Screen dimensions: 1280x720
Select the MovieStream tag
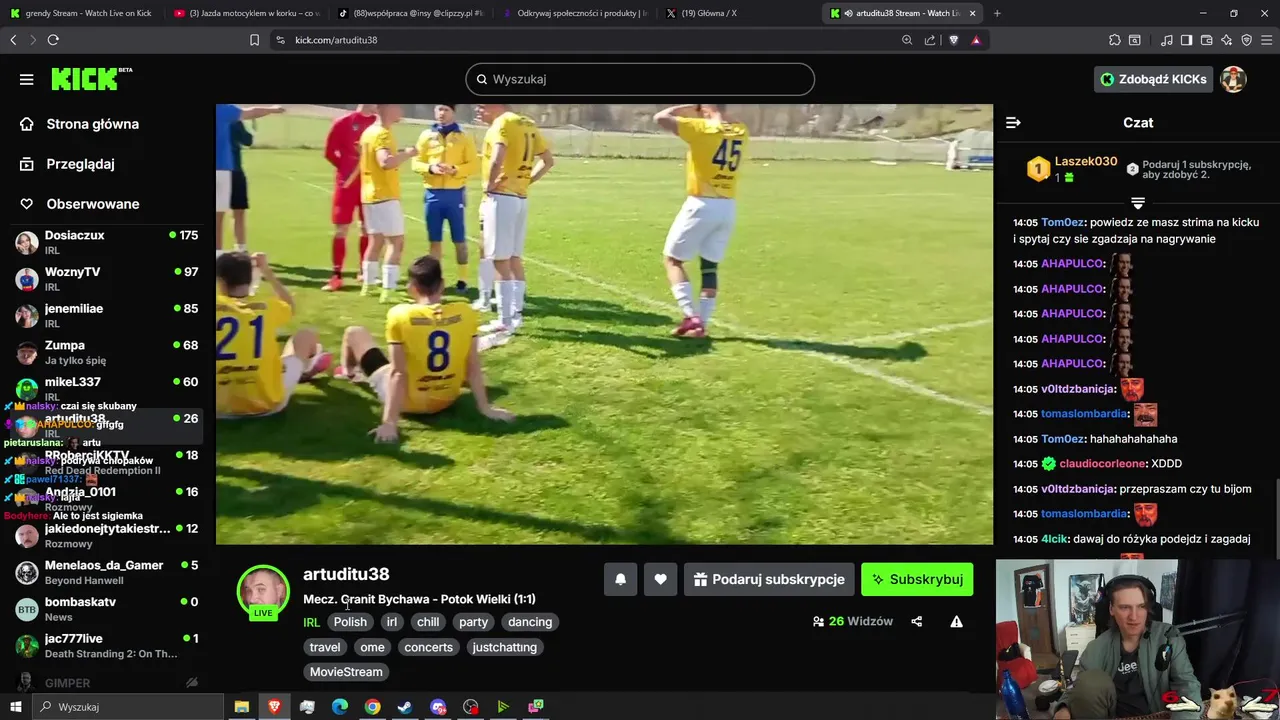coord(346,672)
